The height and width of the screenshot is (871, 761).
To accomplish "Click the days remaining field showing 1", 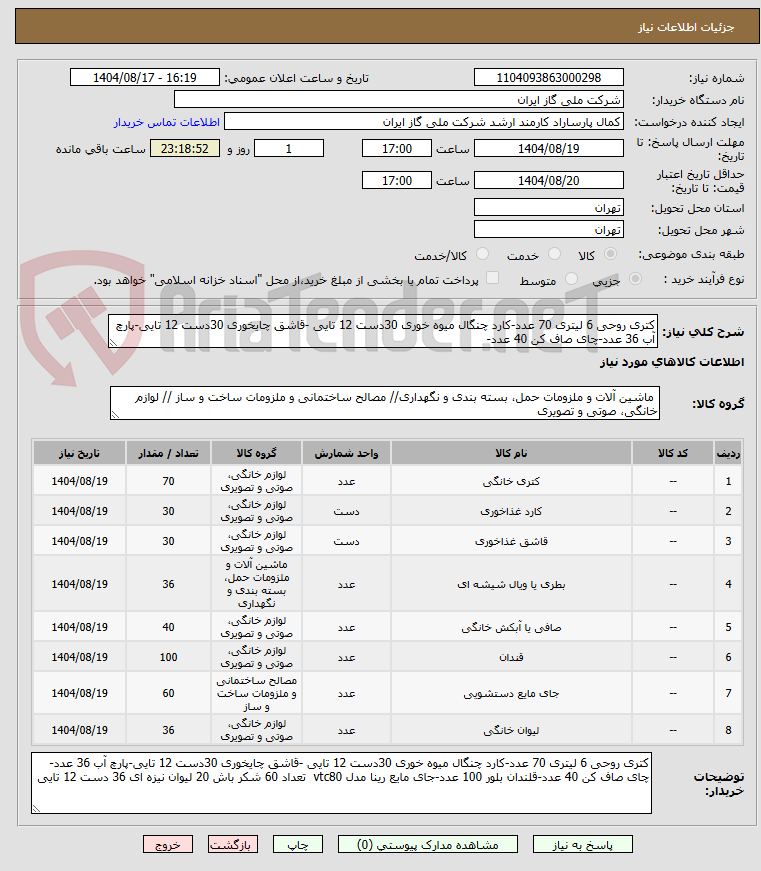I will point(289,148).
